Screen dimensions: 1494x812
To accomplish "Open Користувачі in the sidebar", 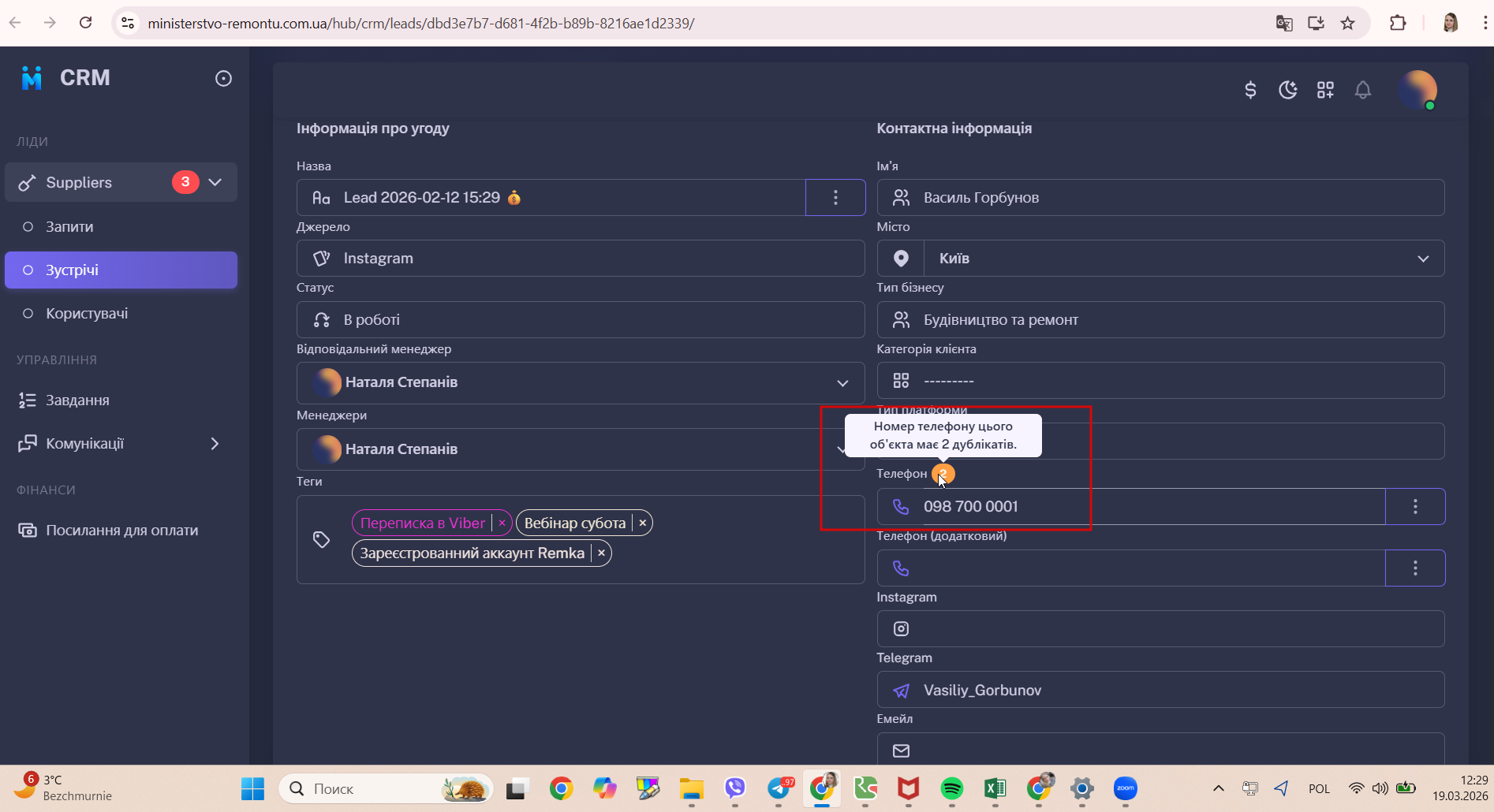I will click(x=87, y=313).
